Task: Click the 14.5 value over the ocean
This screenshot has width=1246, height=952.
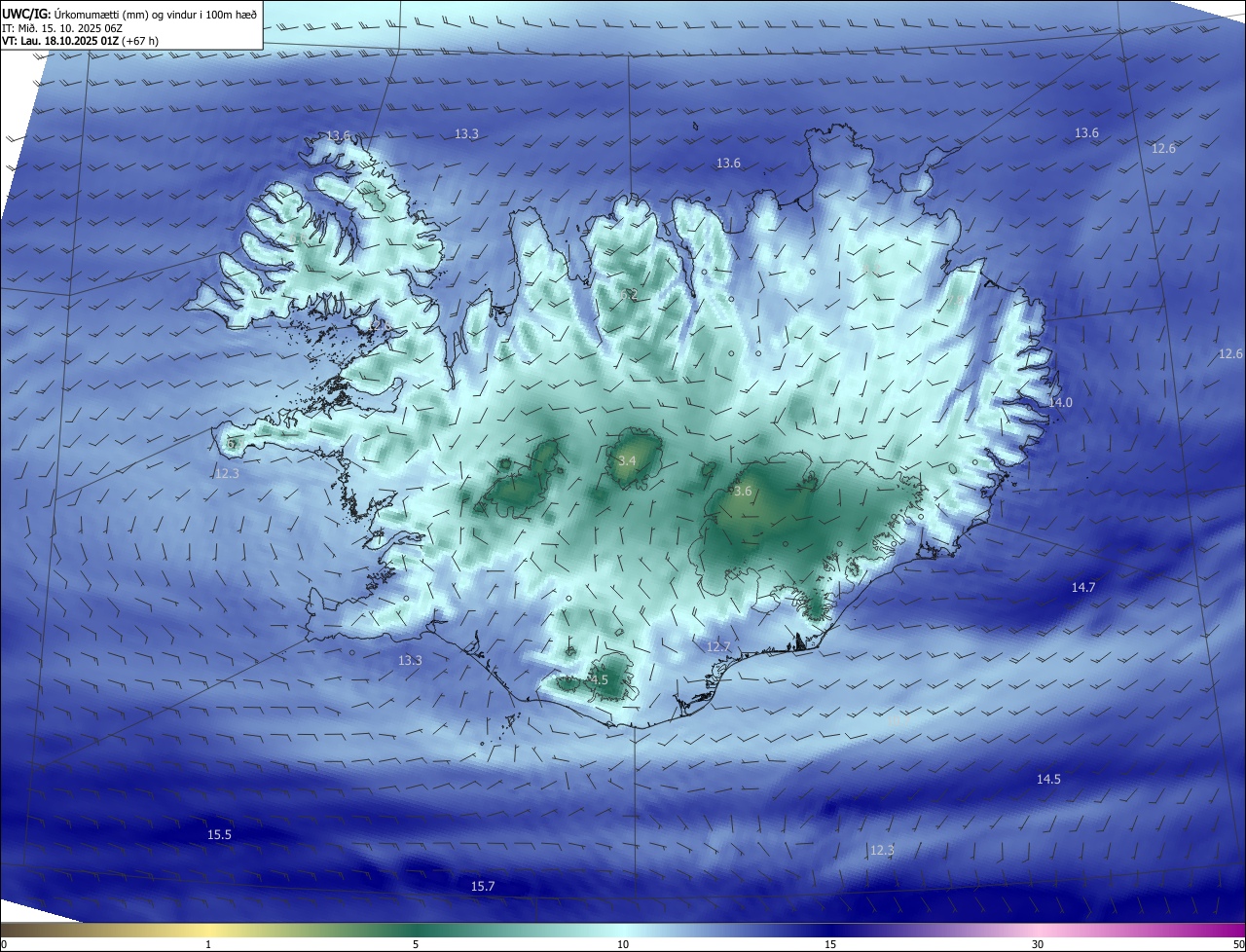Action: 1048,779
